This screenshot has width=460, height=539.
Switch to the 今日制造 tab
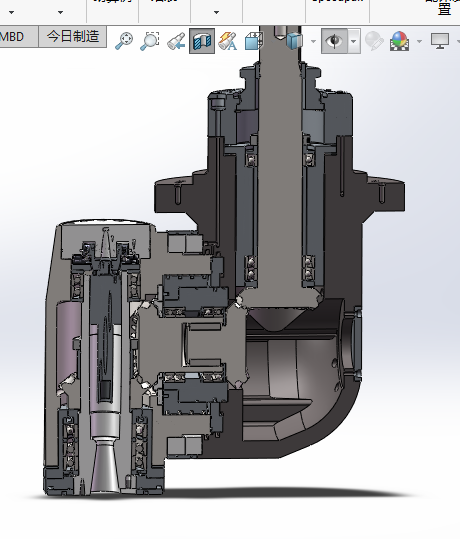coord(73,36)
